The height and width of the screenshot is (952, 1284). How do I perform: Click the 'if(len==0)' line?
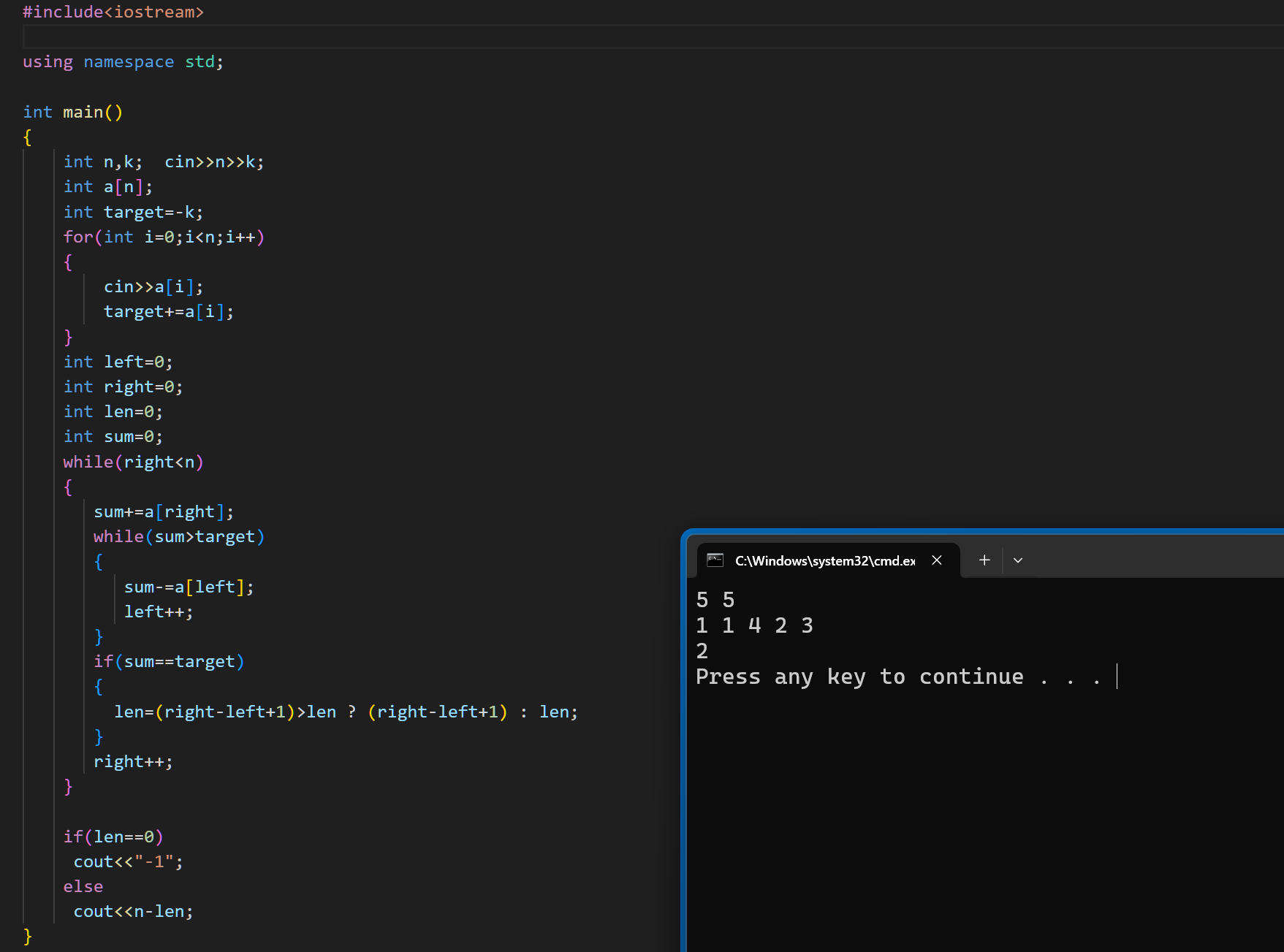113,837
